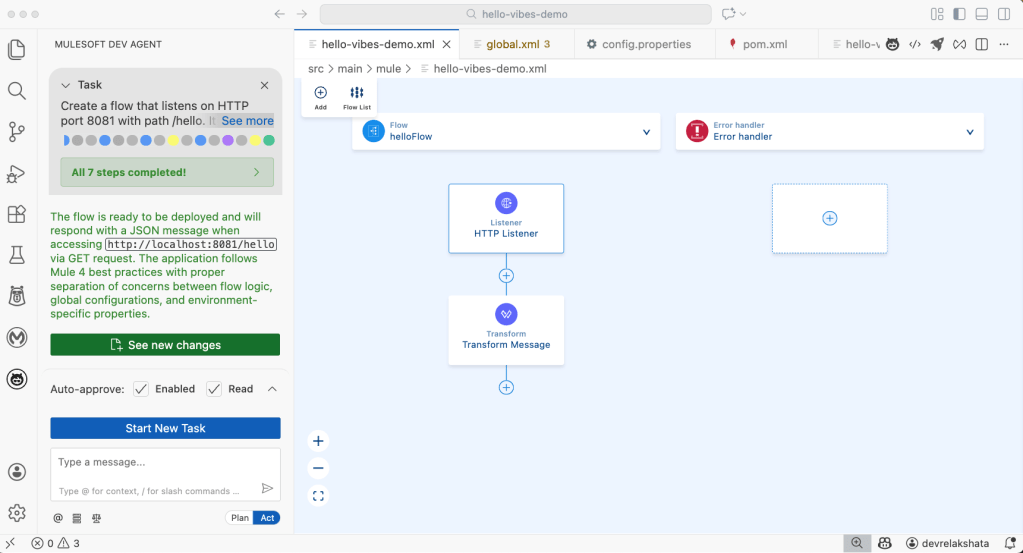Click the Add icon in canvas toolbar
Viewport: 1023px width, 553px height.
tap(320, 98)
